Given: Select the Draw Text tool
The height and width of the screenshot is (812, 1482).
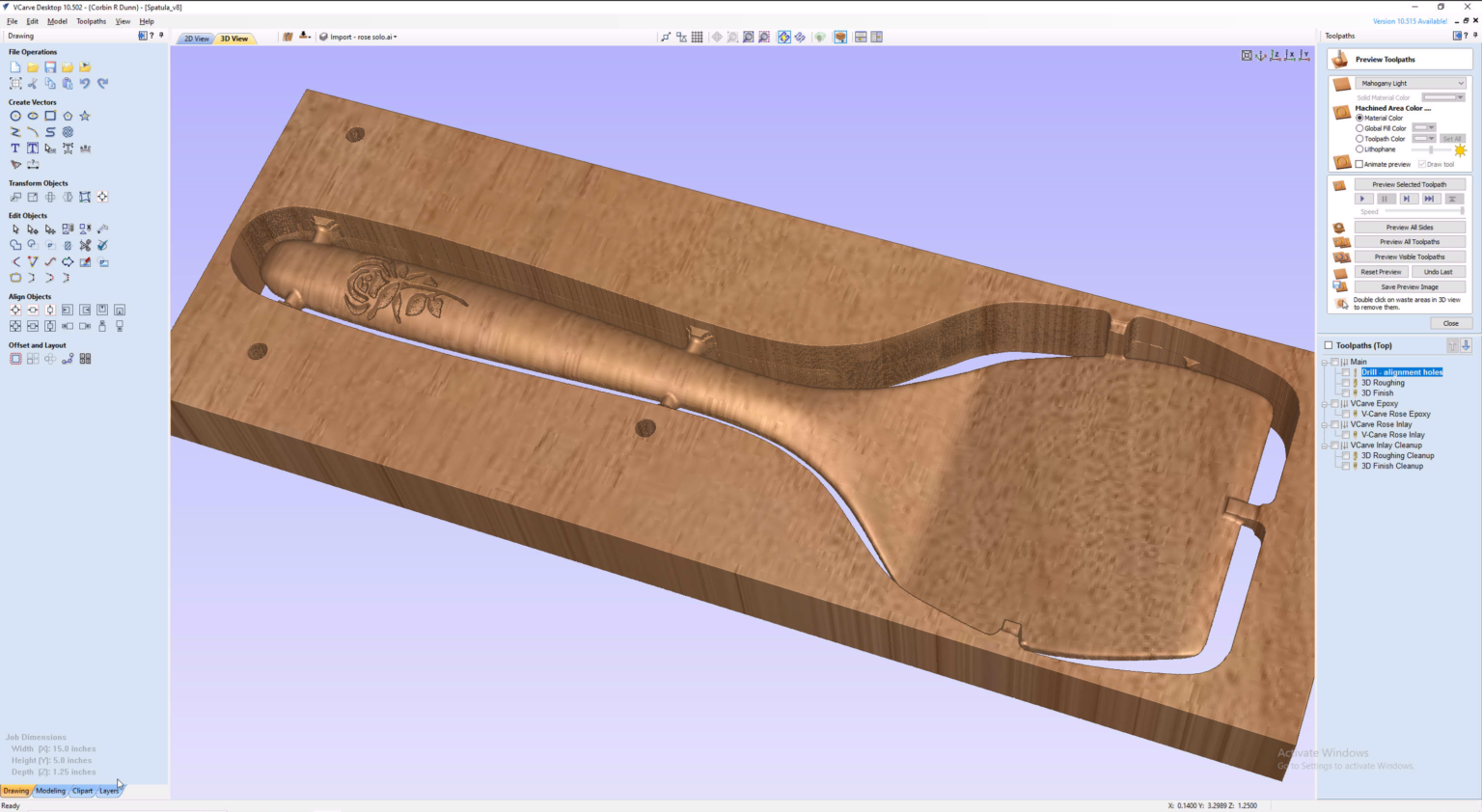Looking at the screenshot, I should tap(15, 148).
